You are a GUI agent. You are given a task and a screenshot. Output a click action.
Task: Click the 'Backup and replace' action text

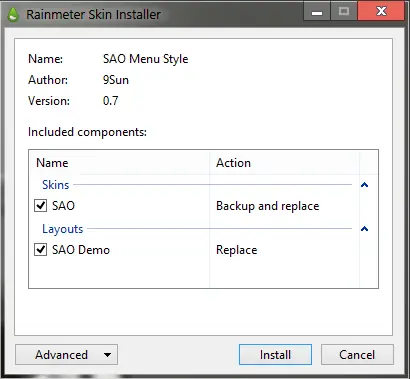pyautogui.click(x=267, y=206)
